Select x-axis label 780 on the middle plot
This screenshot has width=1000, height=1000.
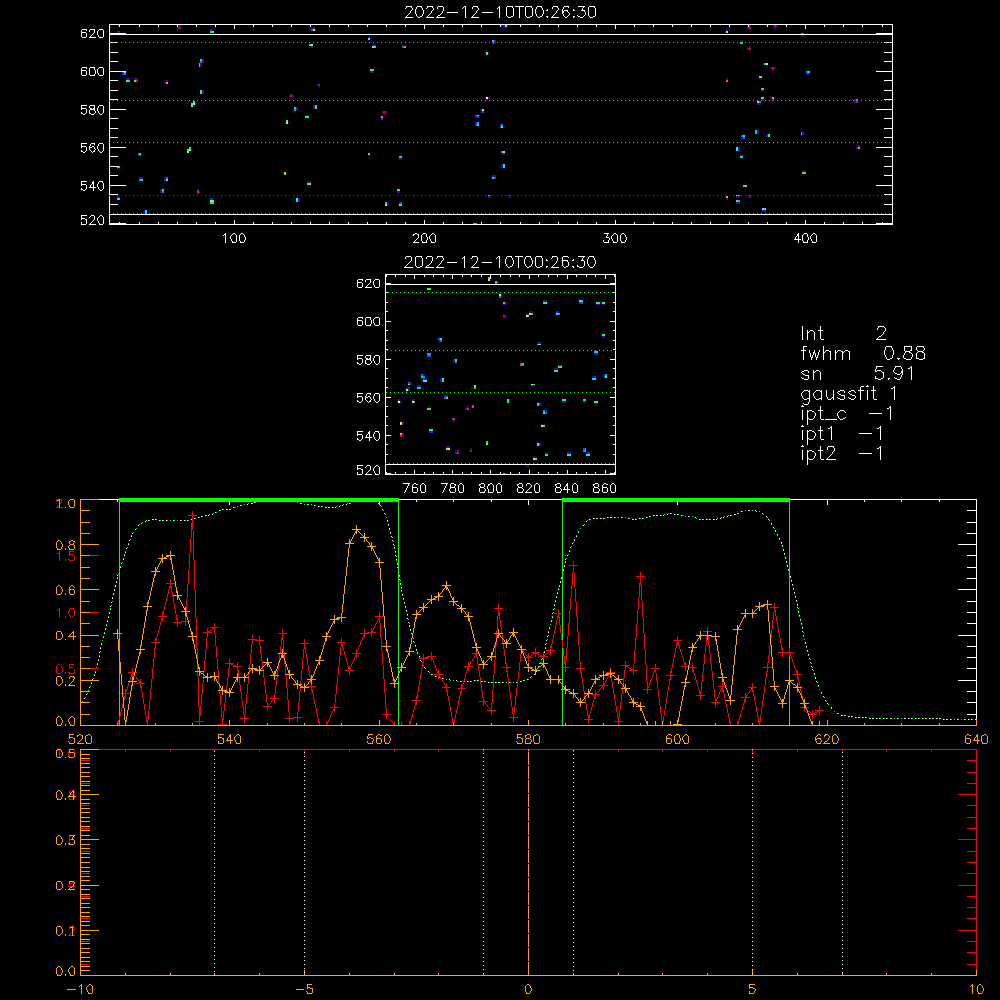click(453, 489)
